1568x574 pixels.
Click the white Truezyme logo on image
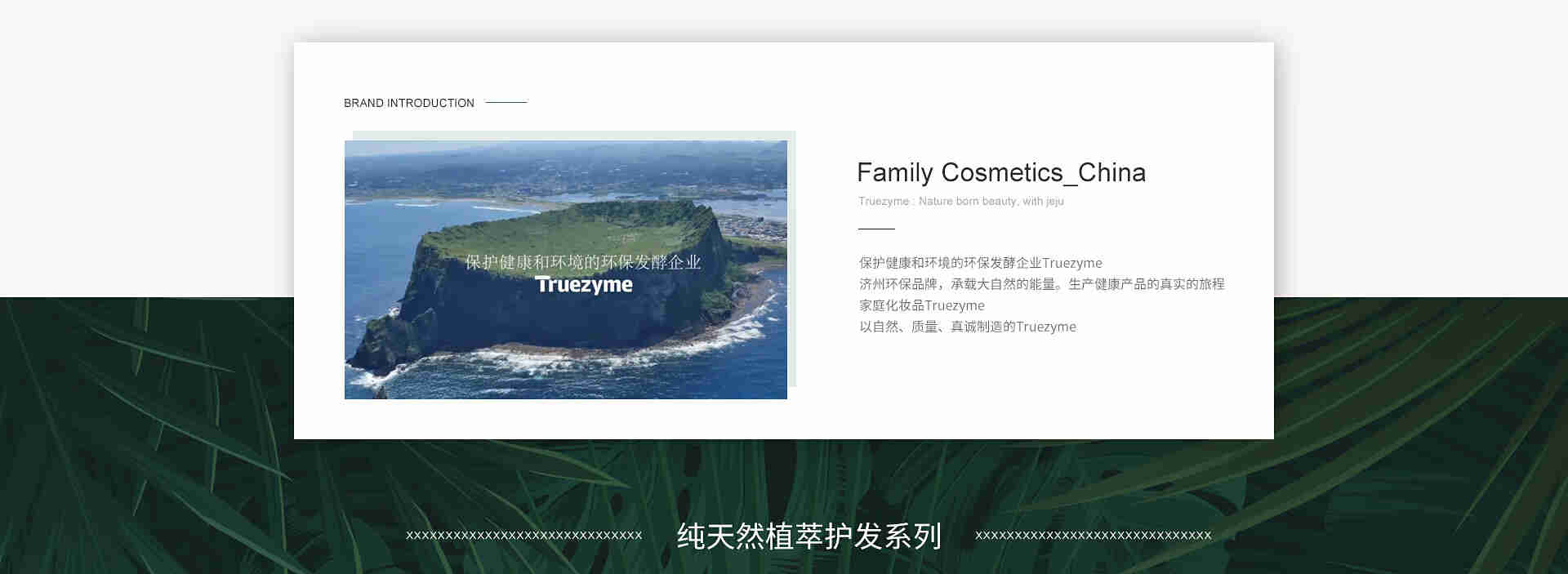click(584, 285)
